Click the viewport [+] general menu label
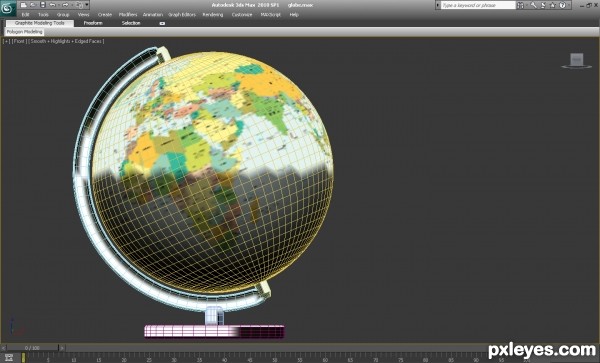 (x=7, y=41)
